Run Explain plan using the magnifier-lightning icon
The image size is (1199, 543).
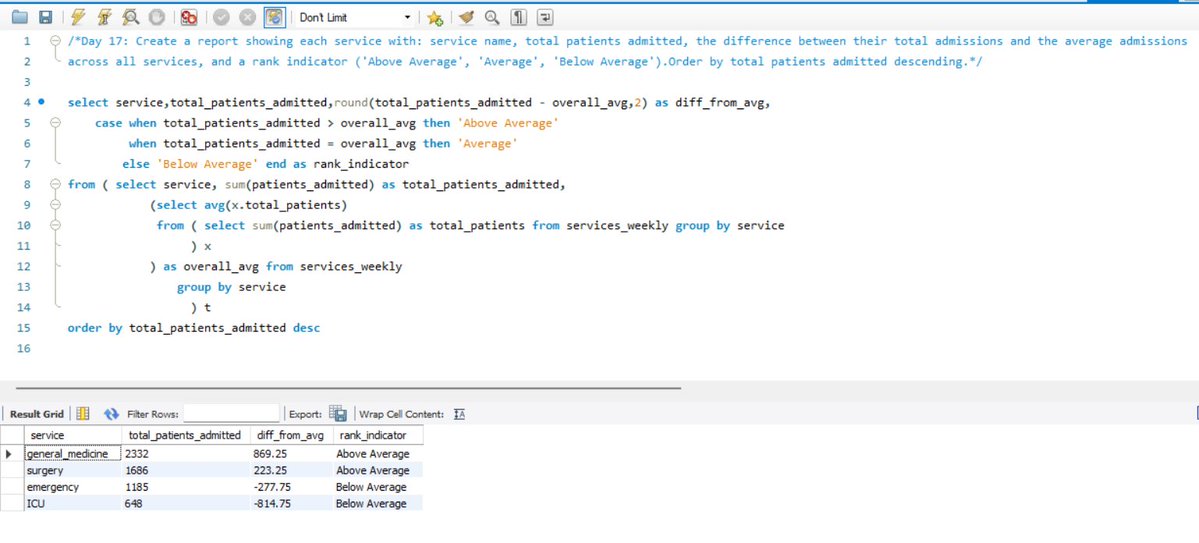[x=130, y=17]
